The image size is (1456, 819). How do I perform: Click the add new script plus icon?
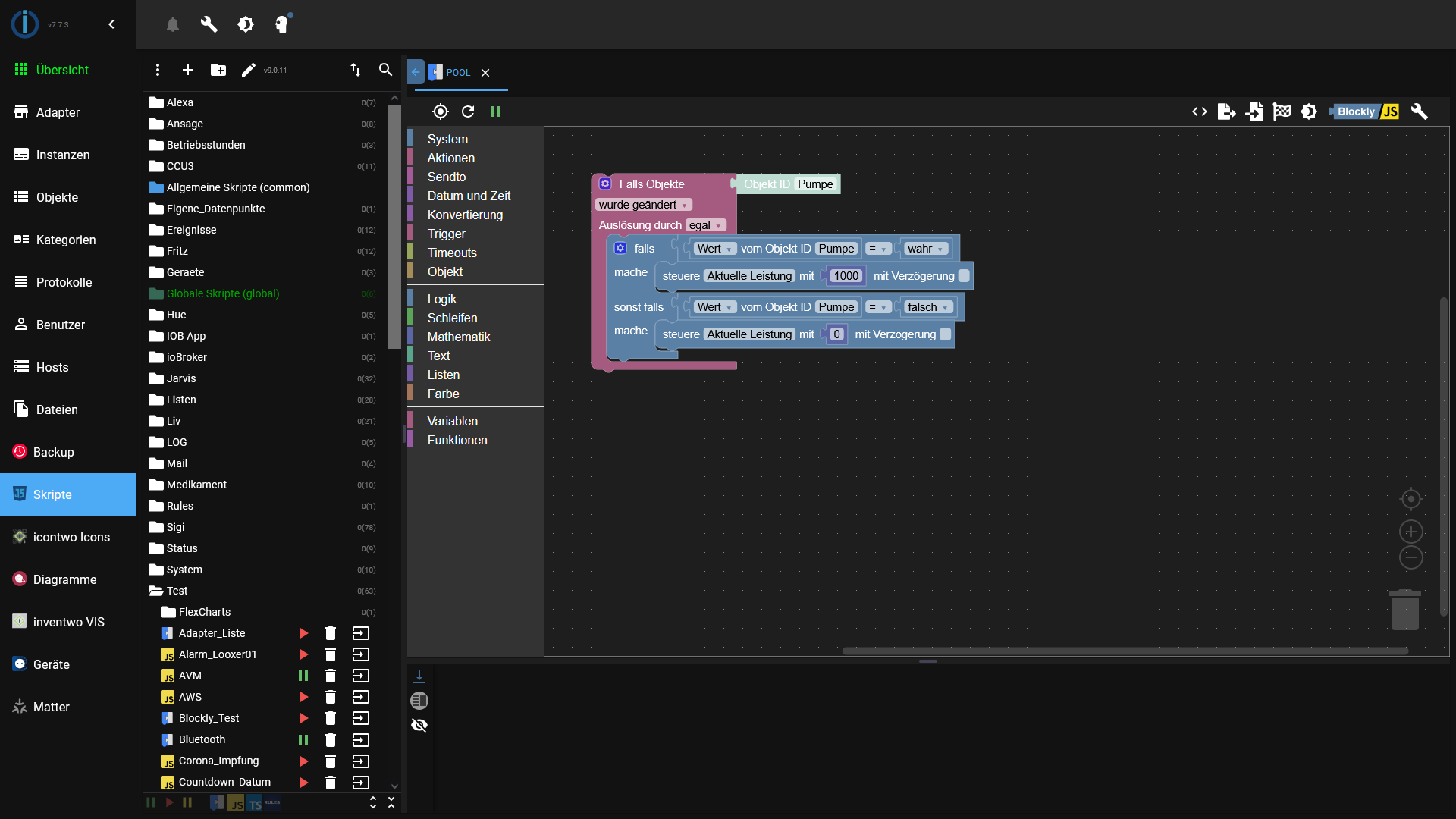pos(188,70)
